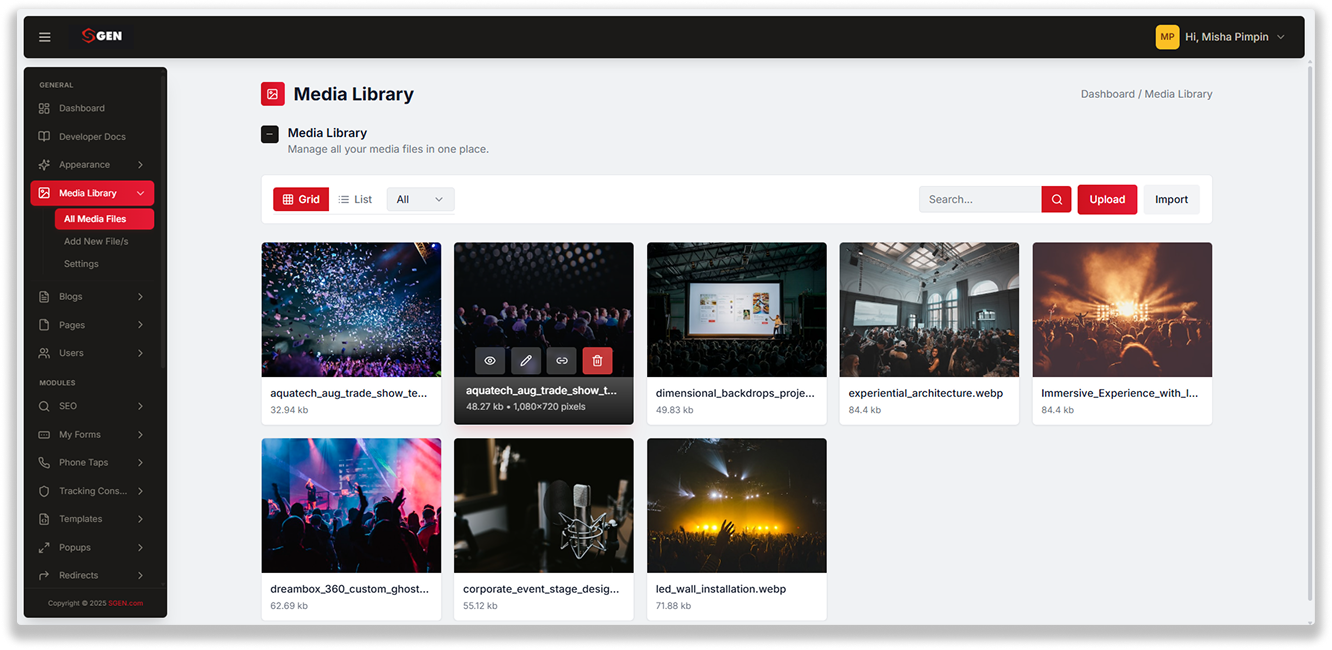Click the MP user avatar badge
Screen dimensions: 1332x650
(1167, 37)
